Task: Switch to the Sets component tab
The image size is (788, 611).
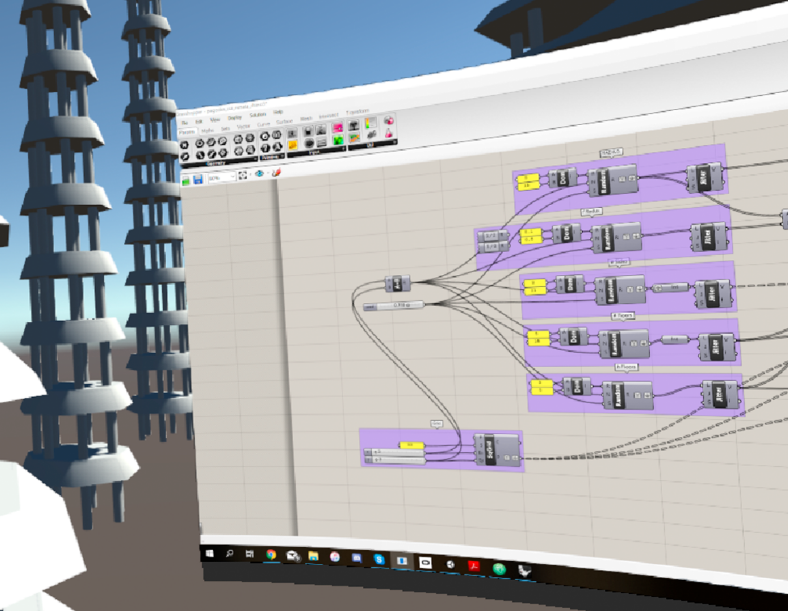Action: coord(225,128)
